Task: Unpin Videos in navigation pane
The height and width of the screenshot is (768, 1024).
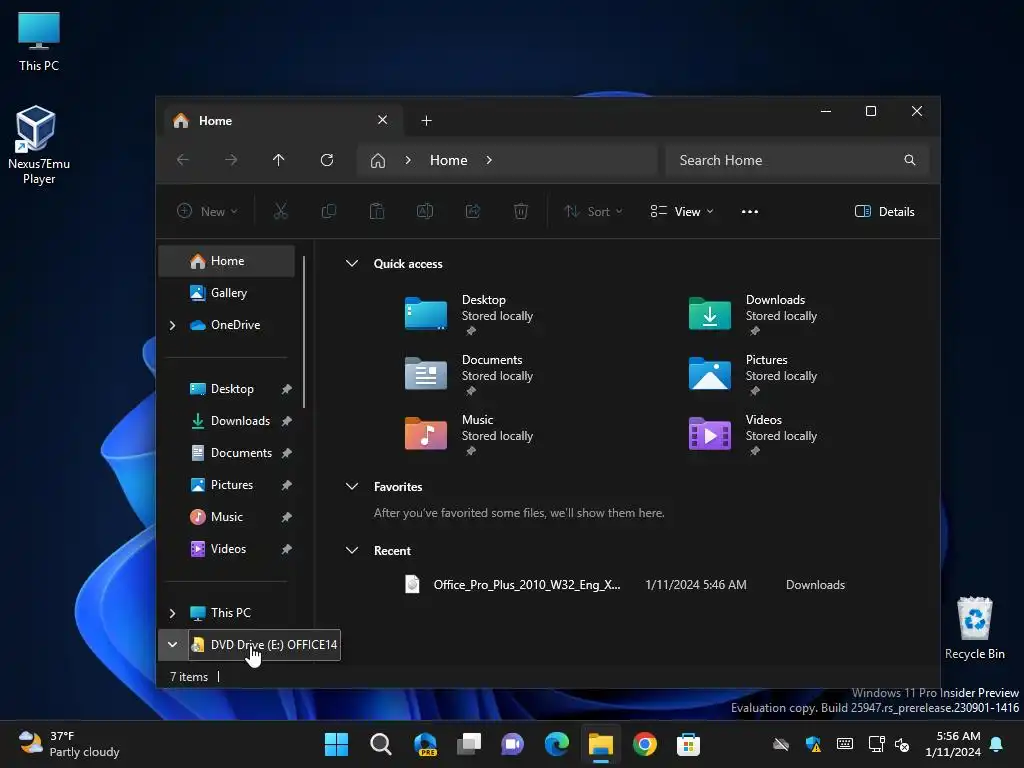Action: [x=286, y=549]
